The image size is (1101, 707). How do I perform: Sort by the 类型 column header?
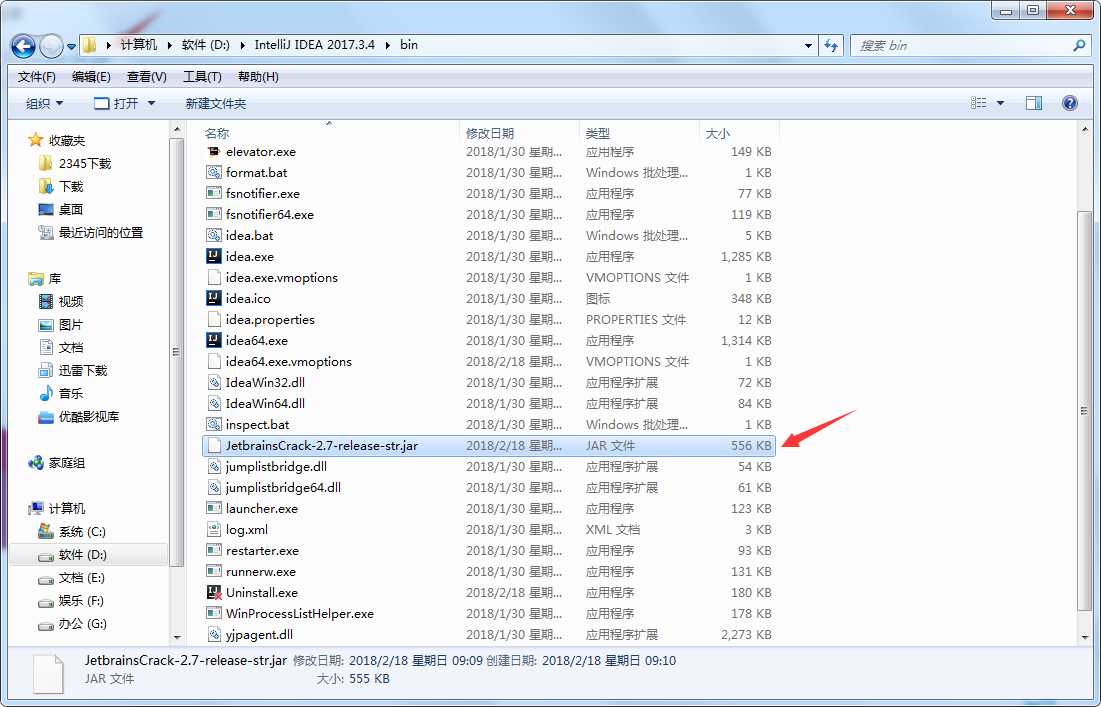[640, 133]
